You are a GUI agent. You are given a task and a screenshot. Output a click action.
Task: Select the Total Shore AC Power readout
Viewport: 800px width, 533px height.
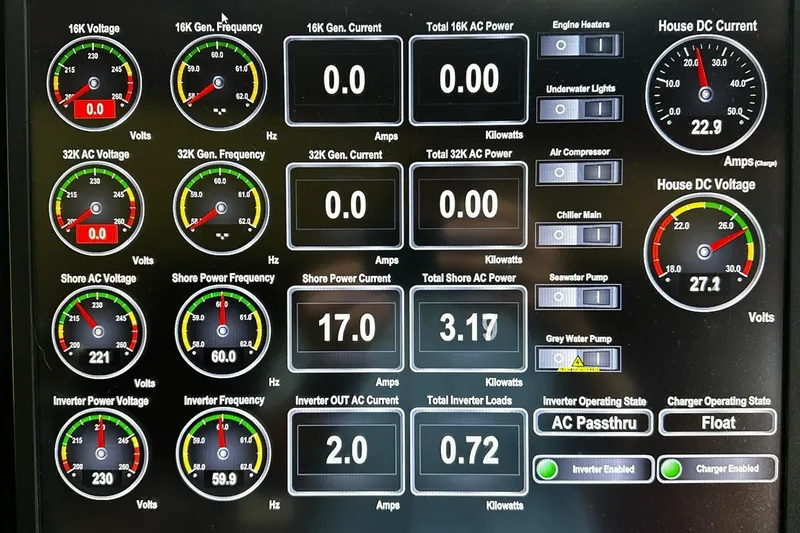[469, 328]
